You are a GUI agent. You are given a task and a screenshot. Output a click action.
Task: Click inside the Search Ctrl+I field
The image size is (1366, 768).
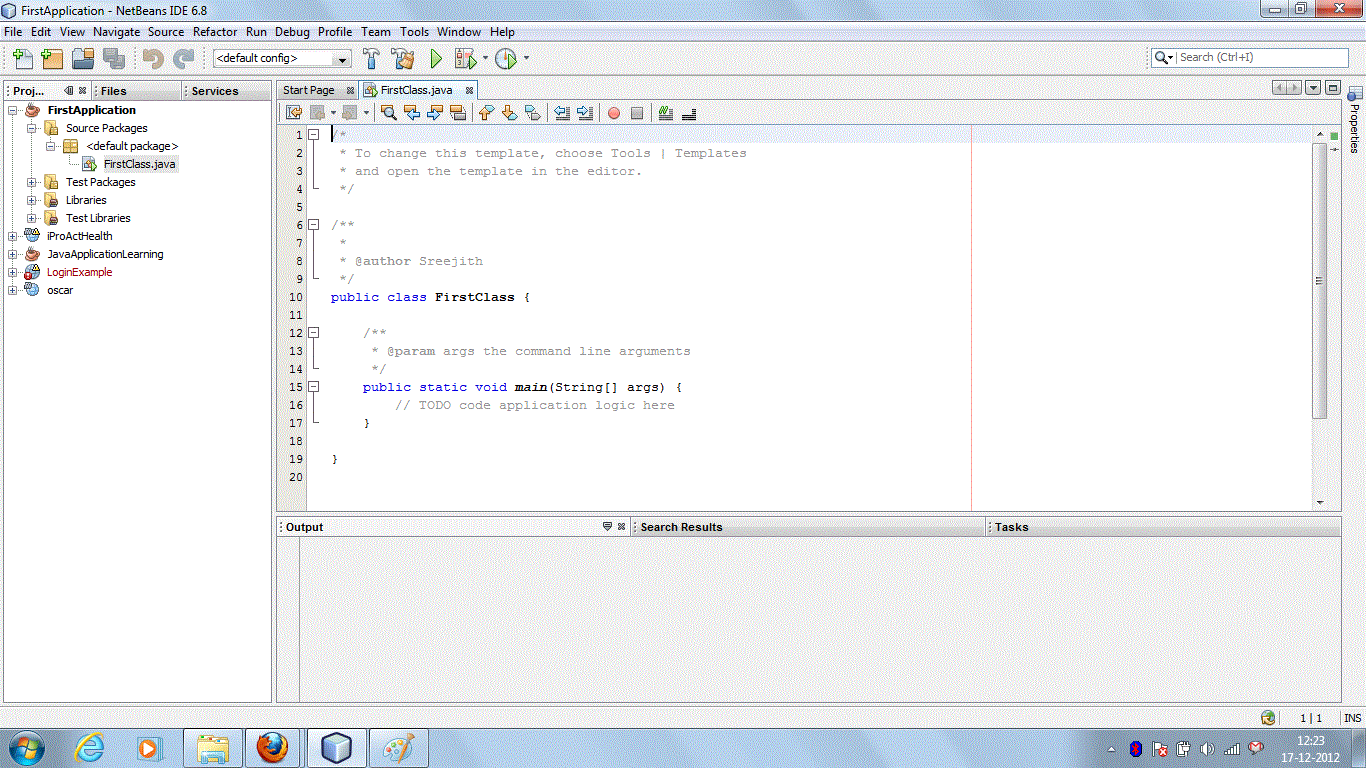[x=1260, y=58]
